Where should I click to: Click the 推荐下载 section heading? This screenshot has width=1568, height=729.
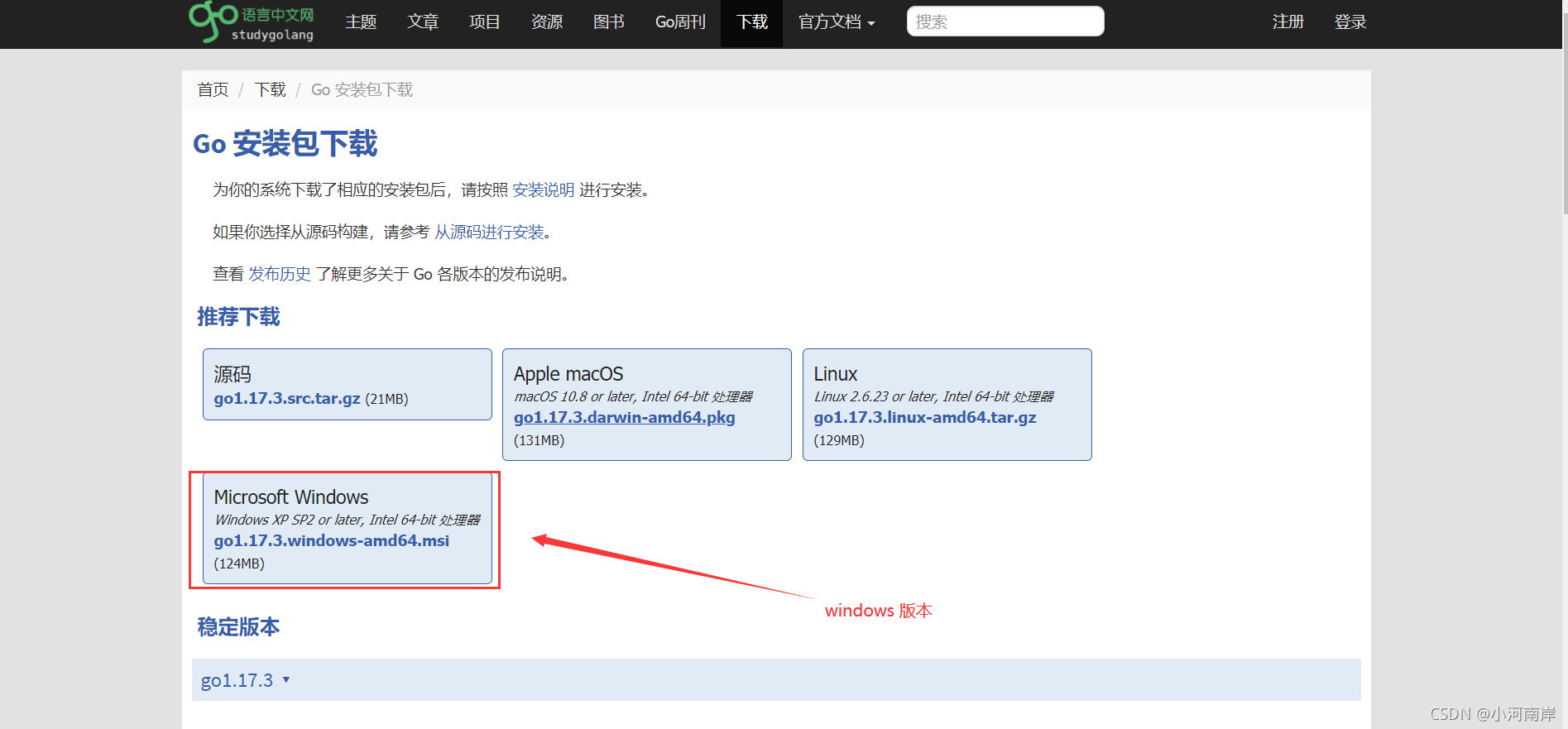pos(238,317)
